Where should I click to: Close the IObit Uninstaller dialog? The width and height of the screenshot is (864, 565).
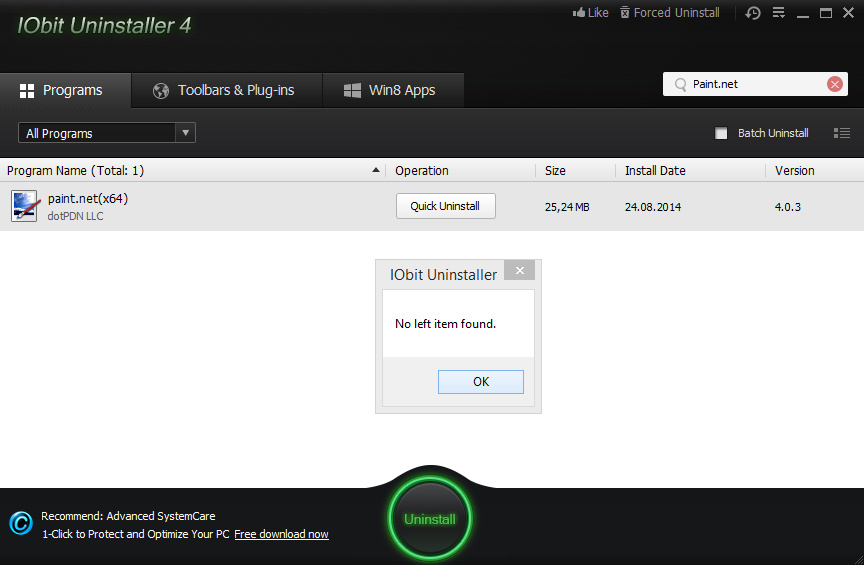click(x=520, y=270)
